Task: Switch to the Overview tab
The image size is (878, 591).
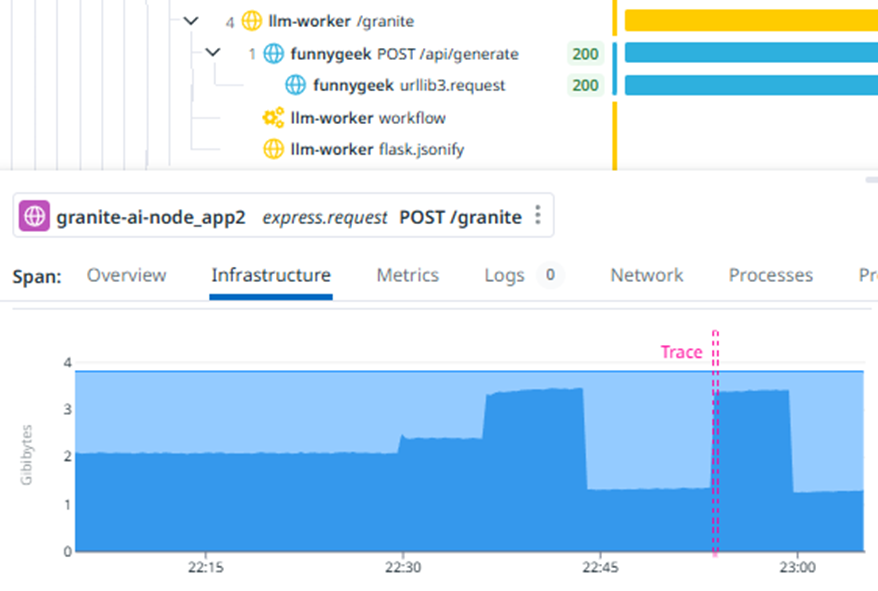Action: [127, 275]
